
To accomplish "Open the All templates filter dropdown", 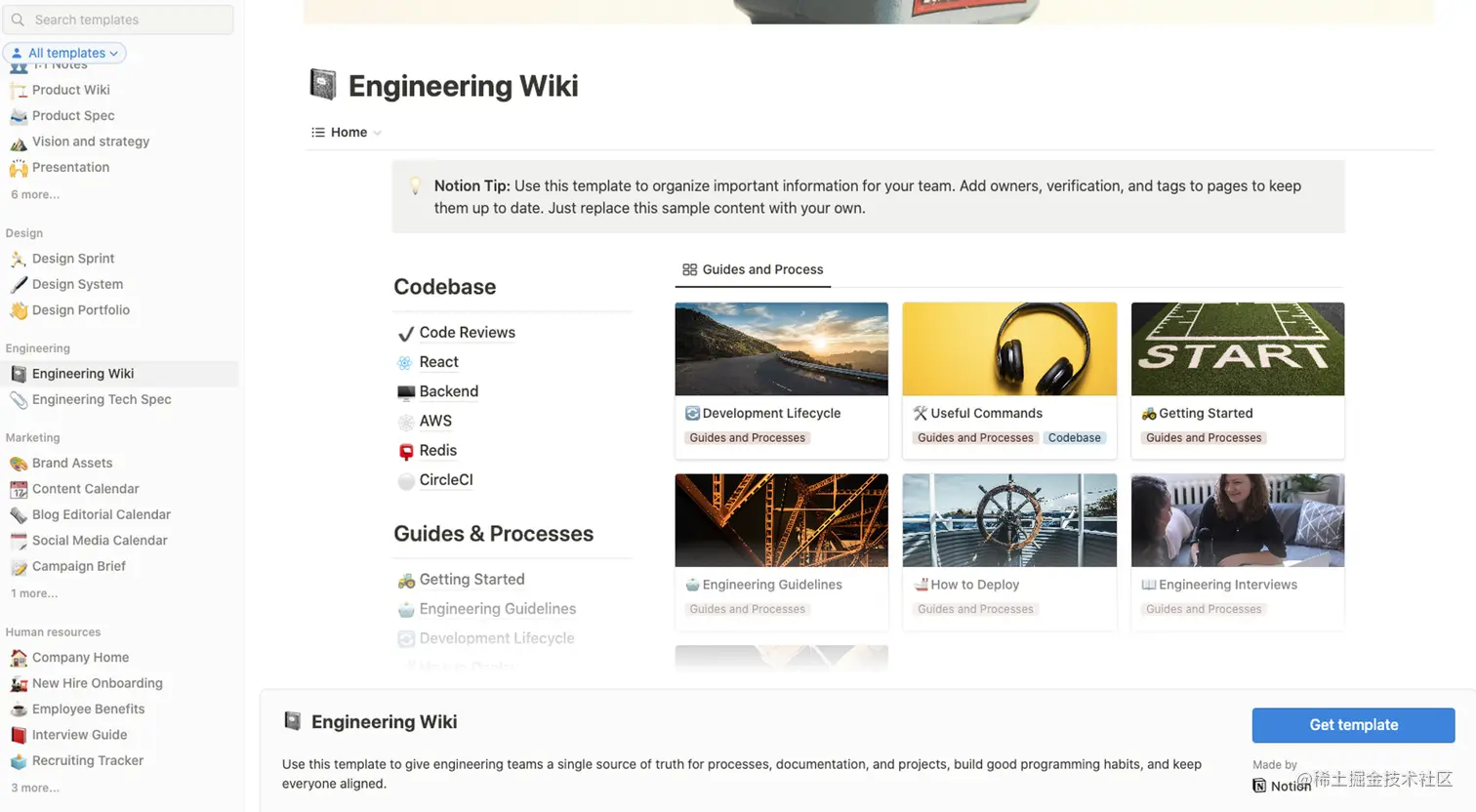I will click(x=64, y=53).
